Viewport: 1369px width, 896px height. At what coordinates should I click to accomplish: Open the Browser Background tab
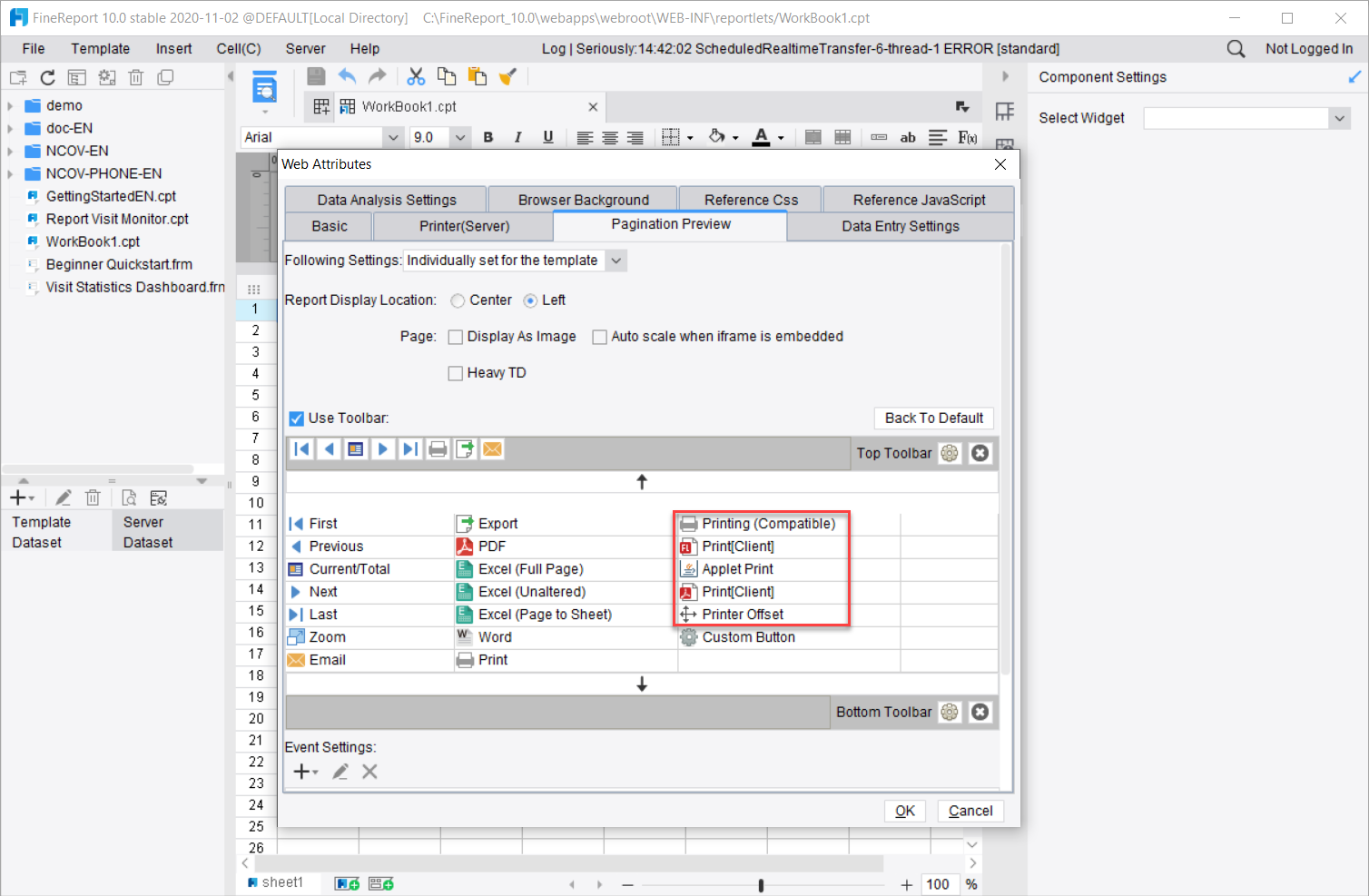coord(583,200)
